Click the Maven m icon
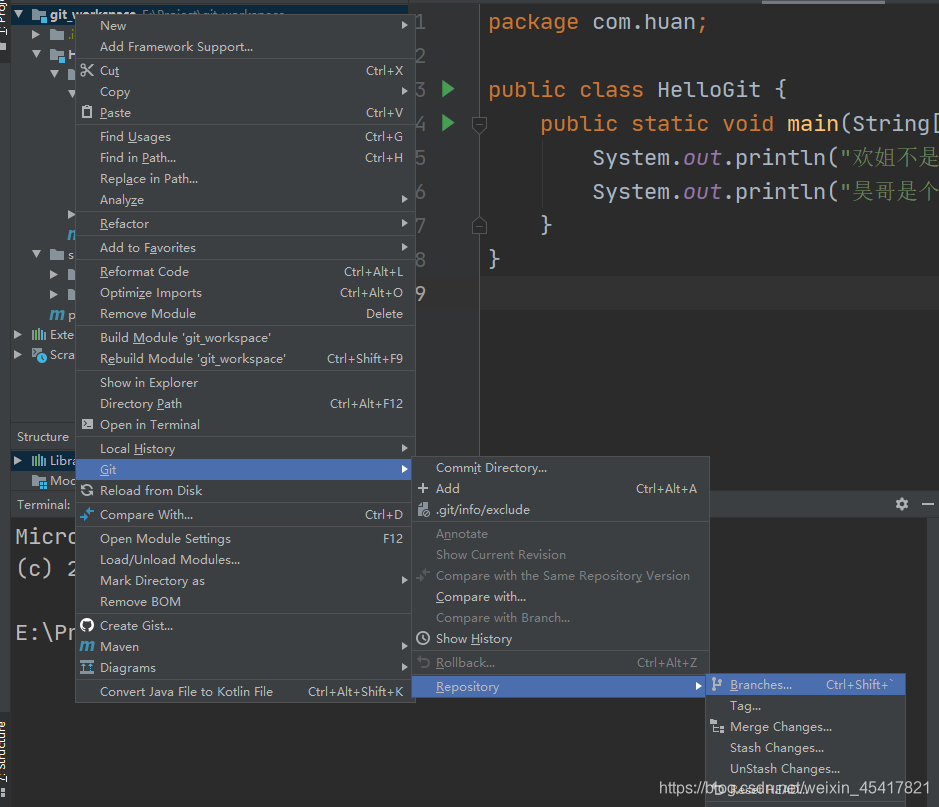The image size is (939, 807). tap(87, 646)
